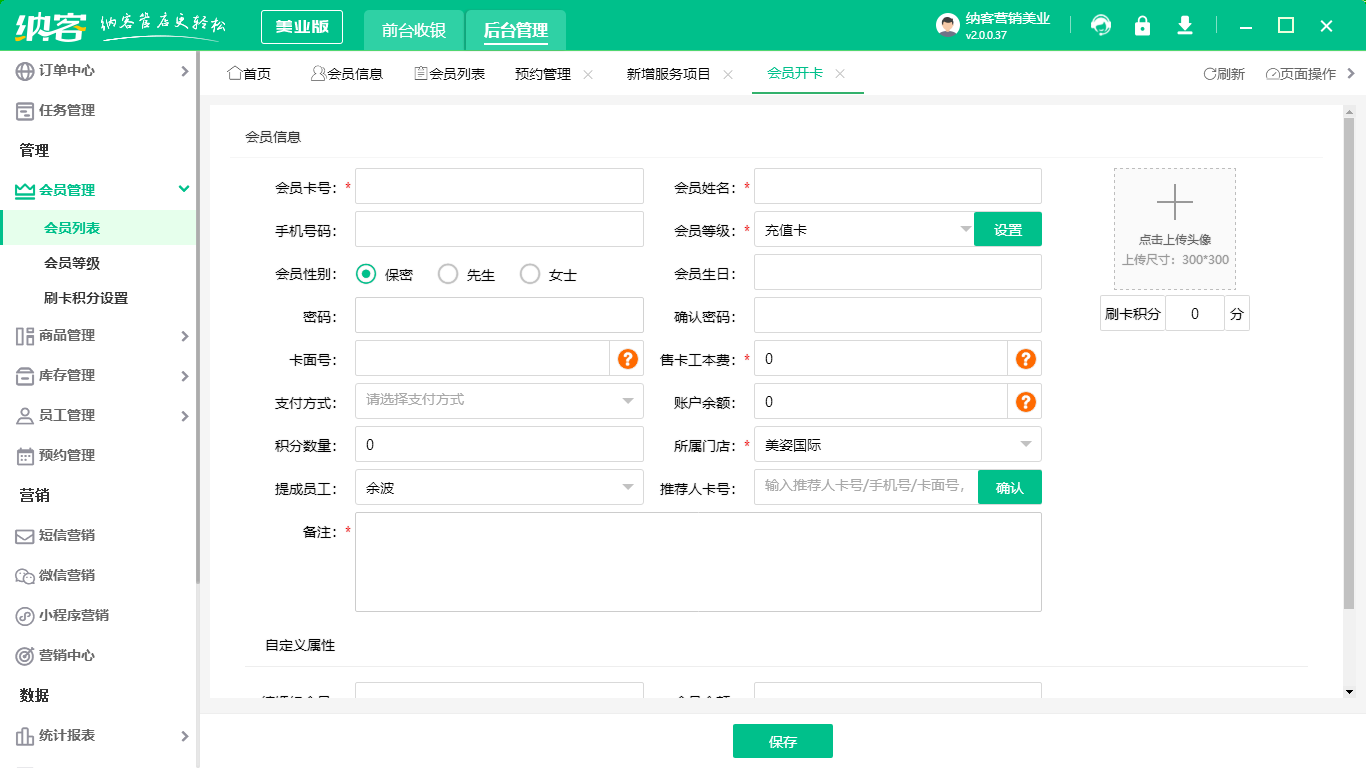The width and height of the screenshot is (1366, 768).
Task: Click the green 保存 button
Action: (782, 741)
